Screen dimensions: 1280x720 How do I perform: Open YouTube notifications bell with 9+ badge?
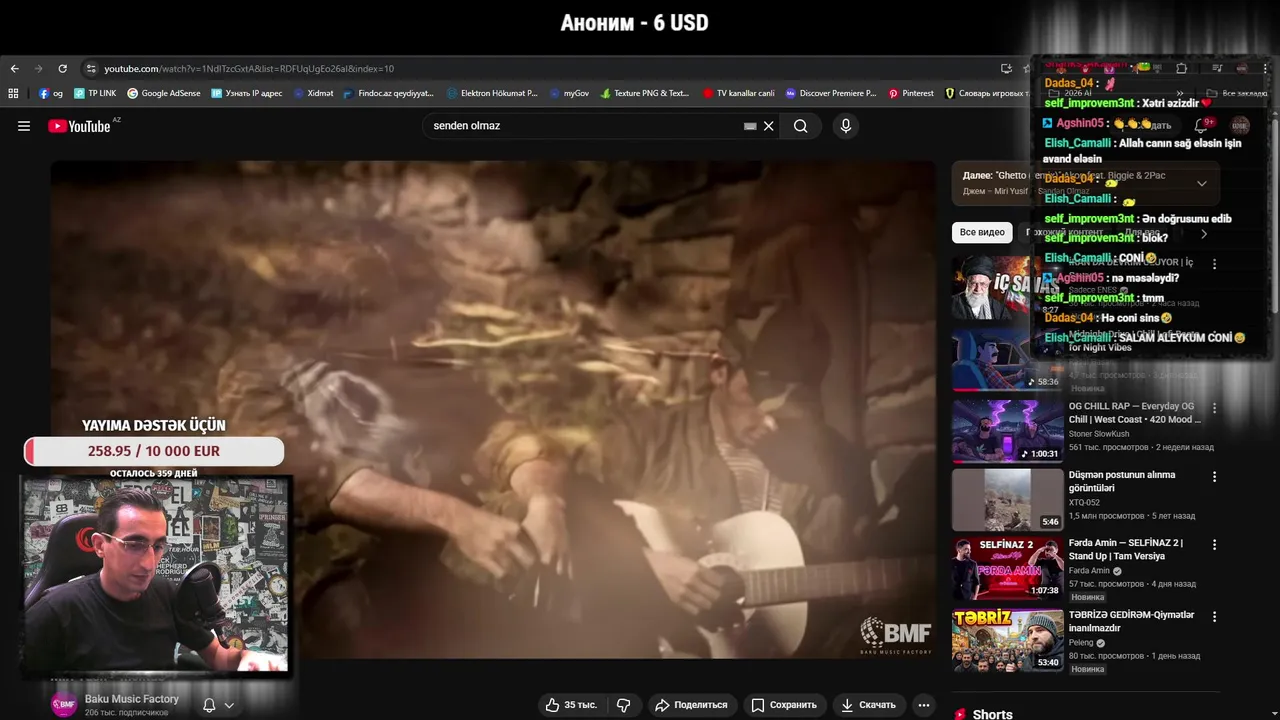(1202, 126)
